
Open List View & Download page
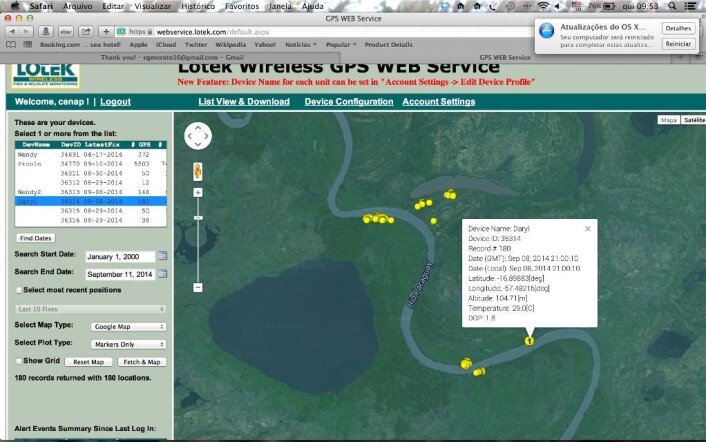coord(244,102)
